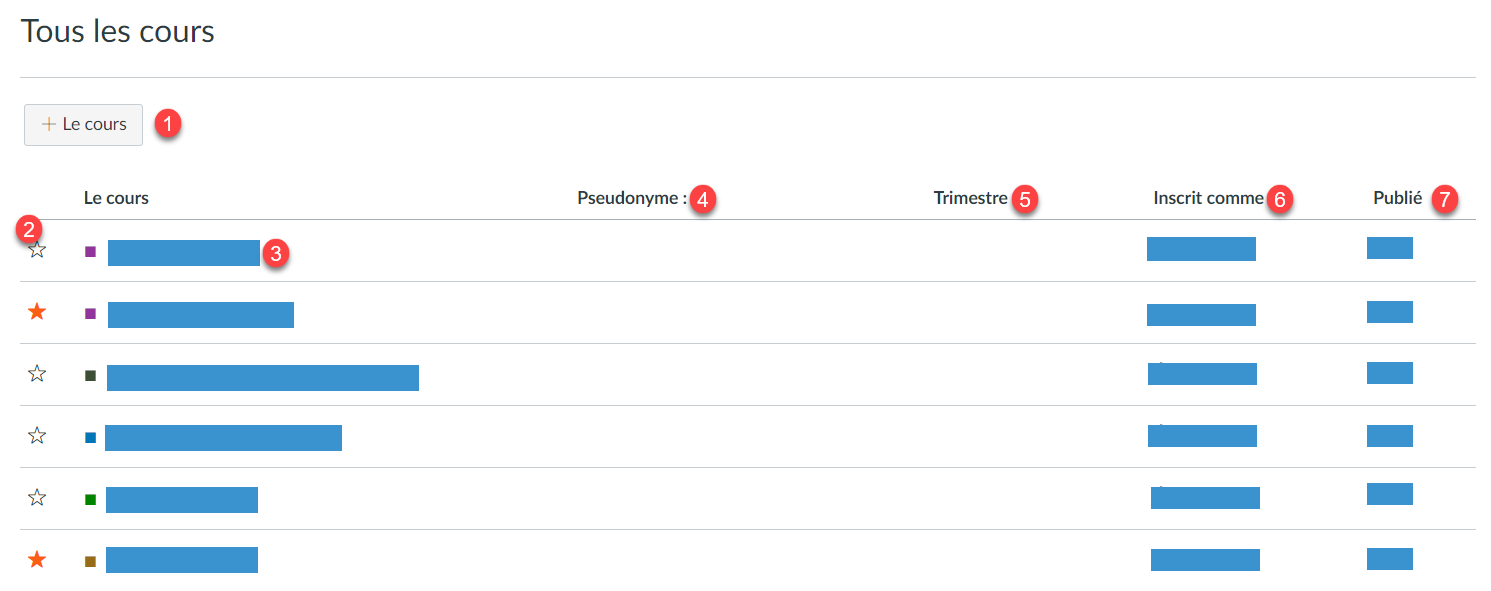Image resolution: width=1491 pixels, height=591 pixels.
Task: Open the first course name link
Action: [184, 253]
